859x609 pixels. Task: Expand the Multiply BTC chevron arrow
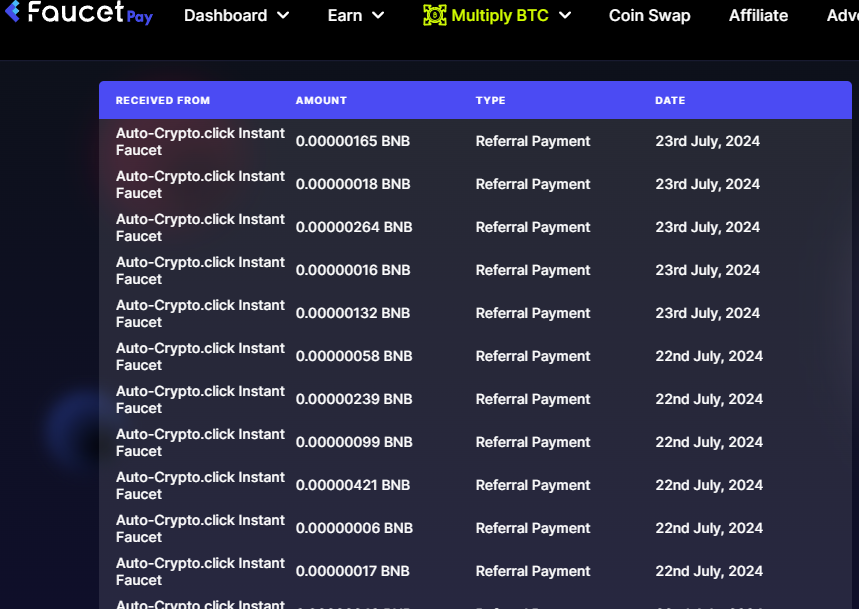coord(565,15)
